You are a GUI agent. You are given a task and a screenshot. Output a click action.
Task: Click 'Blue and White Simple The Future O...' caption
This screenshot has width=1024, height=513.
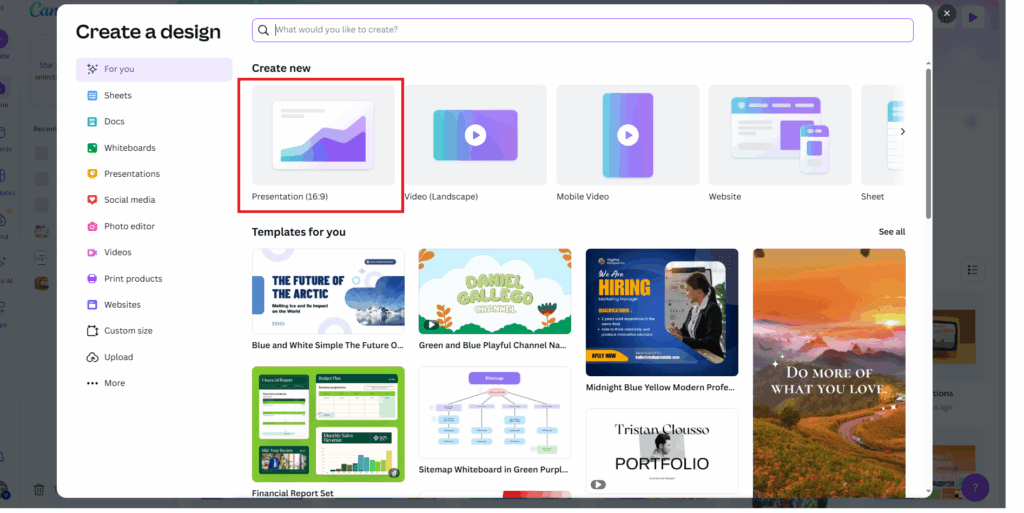328,345
